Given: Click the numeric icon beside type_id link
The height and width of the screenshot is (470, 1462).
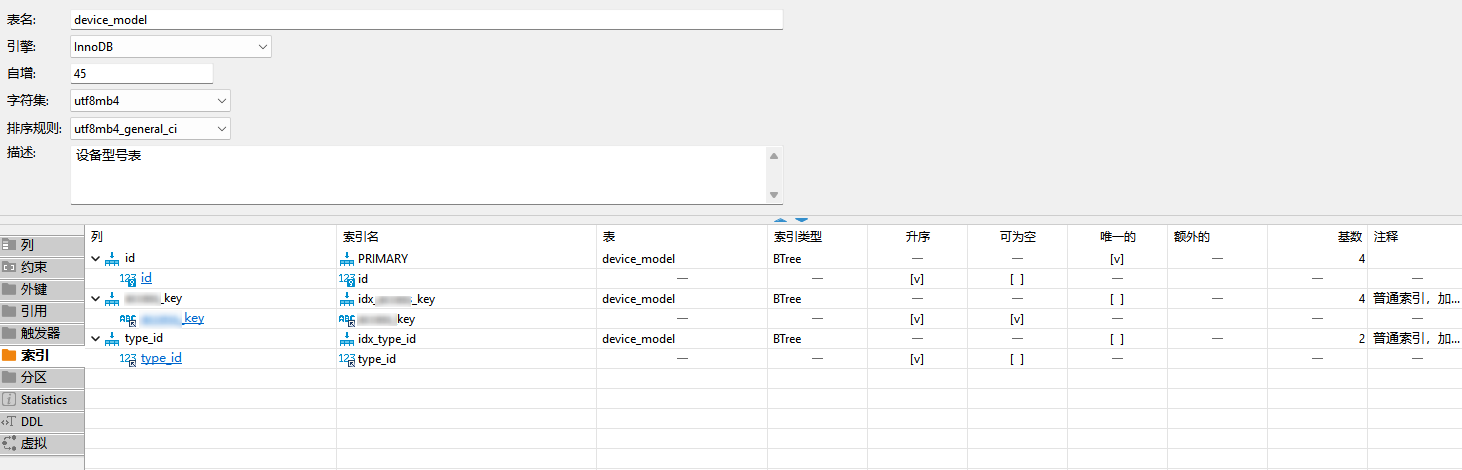Looking at the screenshot, I should pos(128,359).
